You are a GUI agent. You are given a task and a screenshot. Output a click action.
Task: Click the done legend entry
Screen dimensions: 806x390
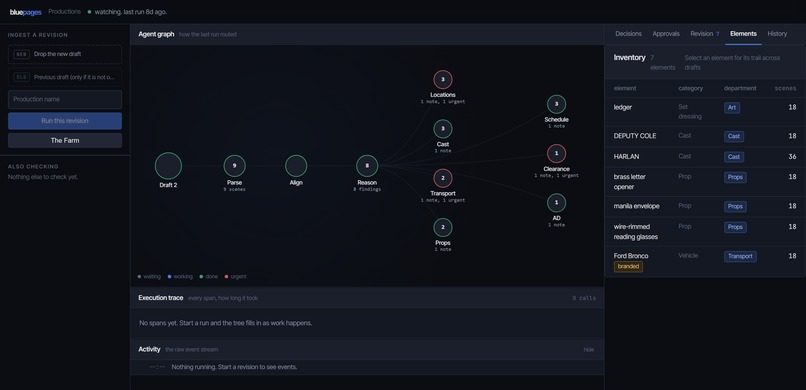point(209,276)
